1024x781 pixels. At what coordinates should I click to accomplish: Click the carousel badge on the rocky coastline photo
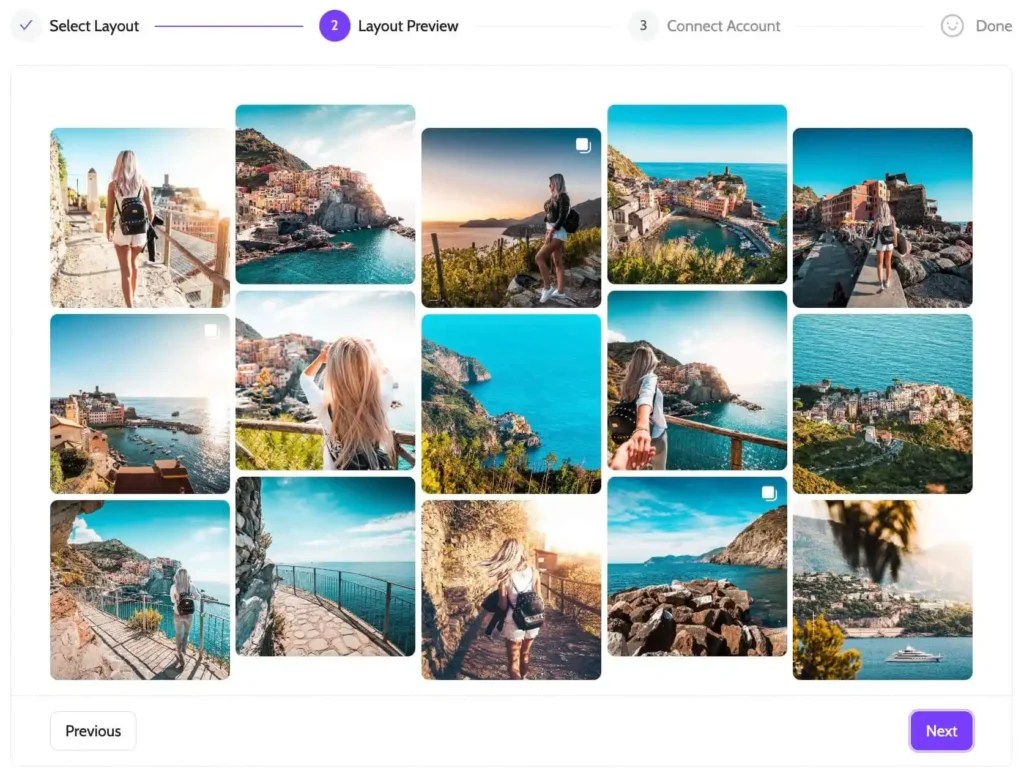click(x=767, y=492)
